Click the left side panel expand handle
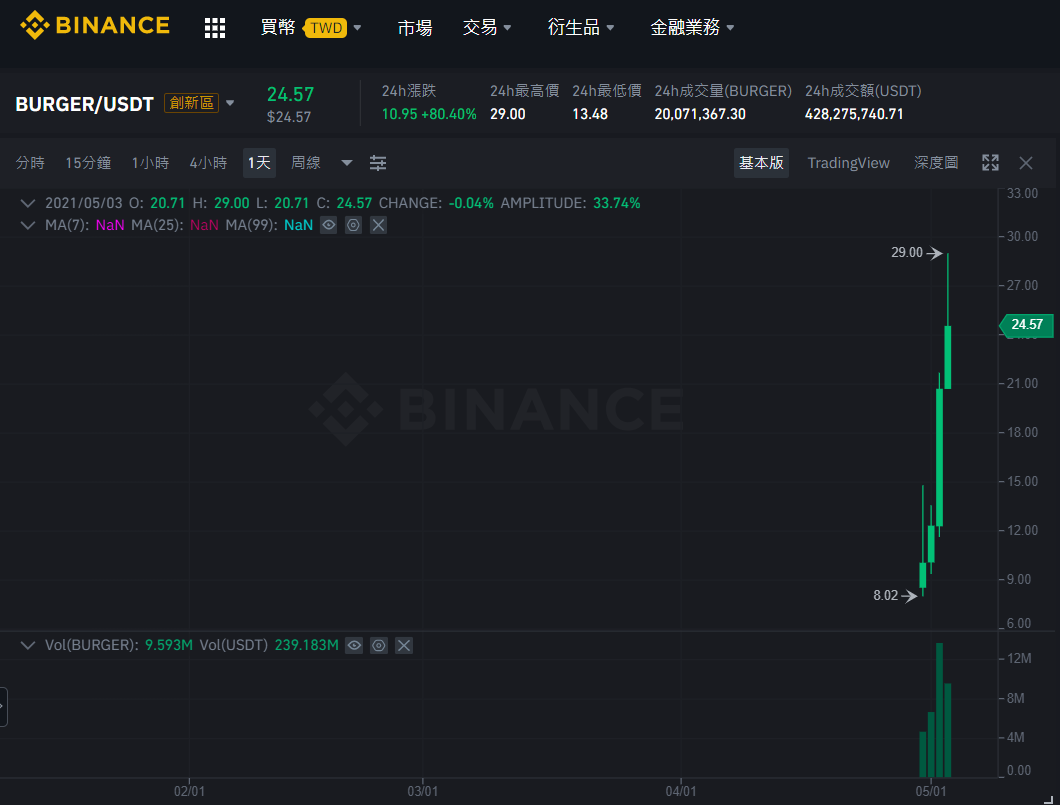This screenshot has width=1060, height=805. [x=3, y=706]
